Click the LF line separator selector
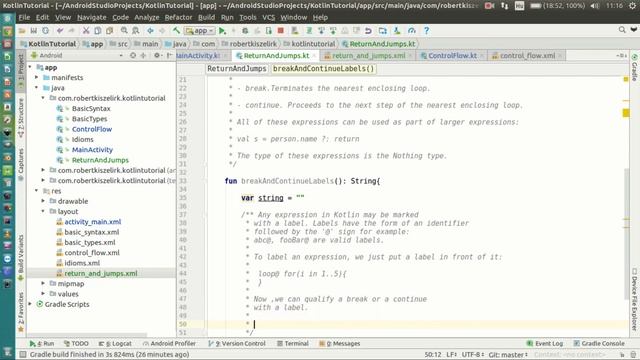 (x=451, y=355)
